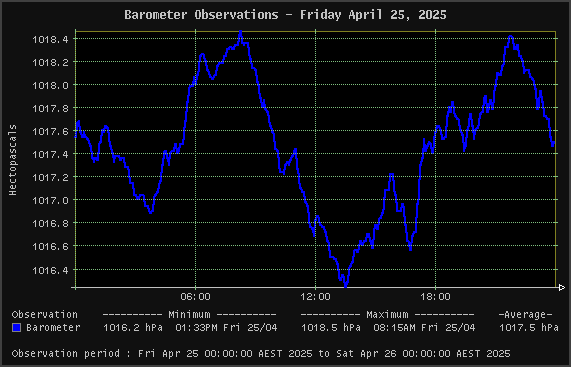
Task: Click the Barometer legend label
Action: (53, 328)
